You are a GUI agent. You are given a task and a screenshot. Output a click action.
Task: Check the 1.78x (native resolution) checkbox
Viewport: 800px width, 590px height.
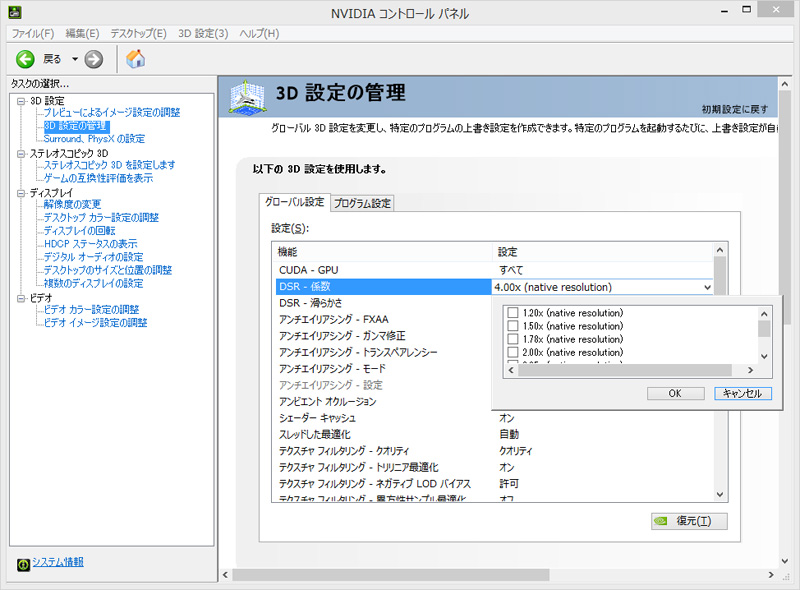point(513,339)
